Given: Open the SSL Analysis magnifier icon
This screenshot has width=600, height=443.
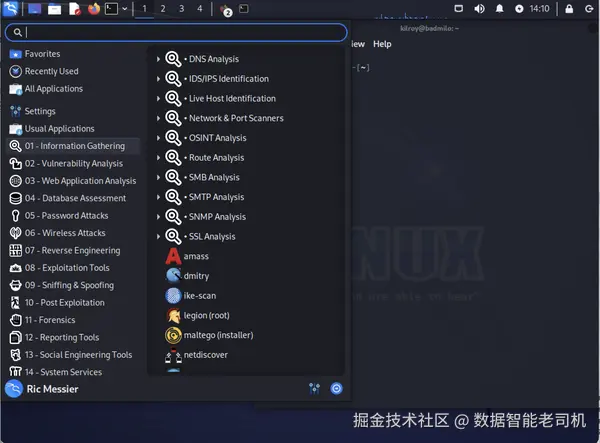Looking at the screenshot, I should [x=173, y=236].
